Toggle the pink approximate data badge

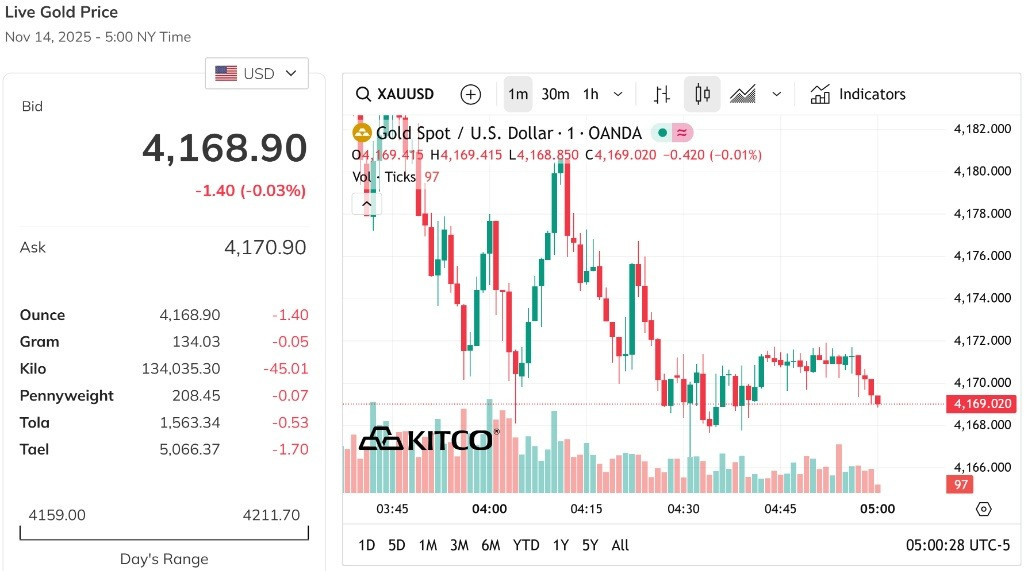682,133
